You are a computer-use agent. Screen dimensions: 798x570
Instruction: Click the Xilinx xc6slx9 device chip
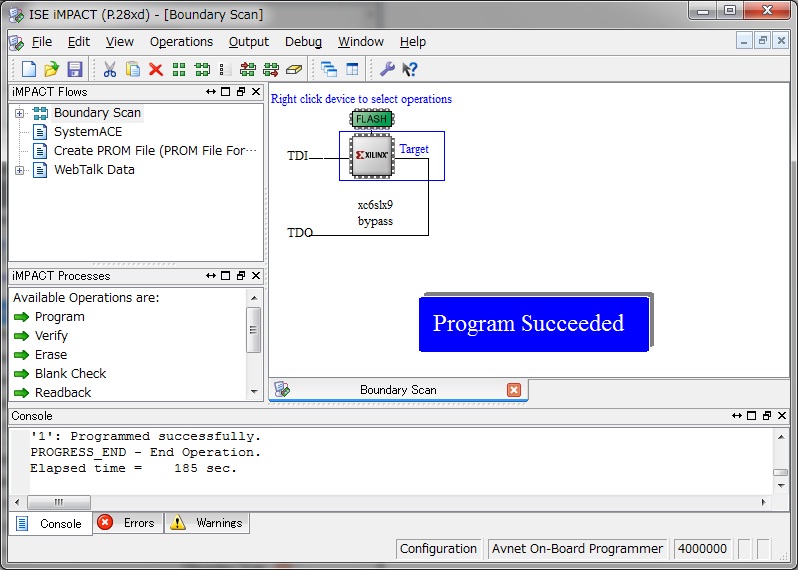(x=372, y=156)
